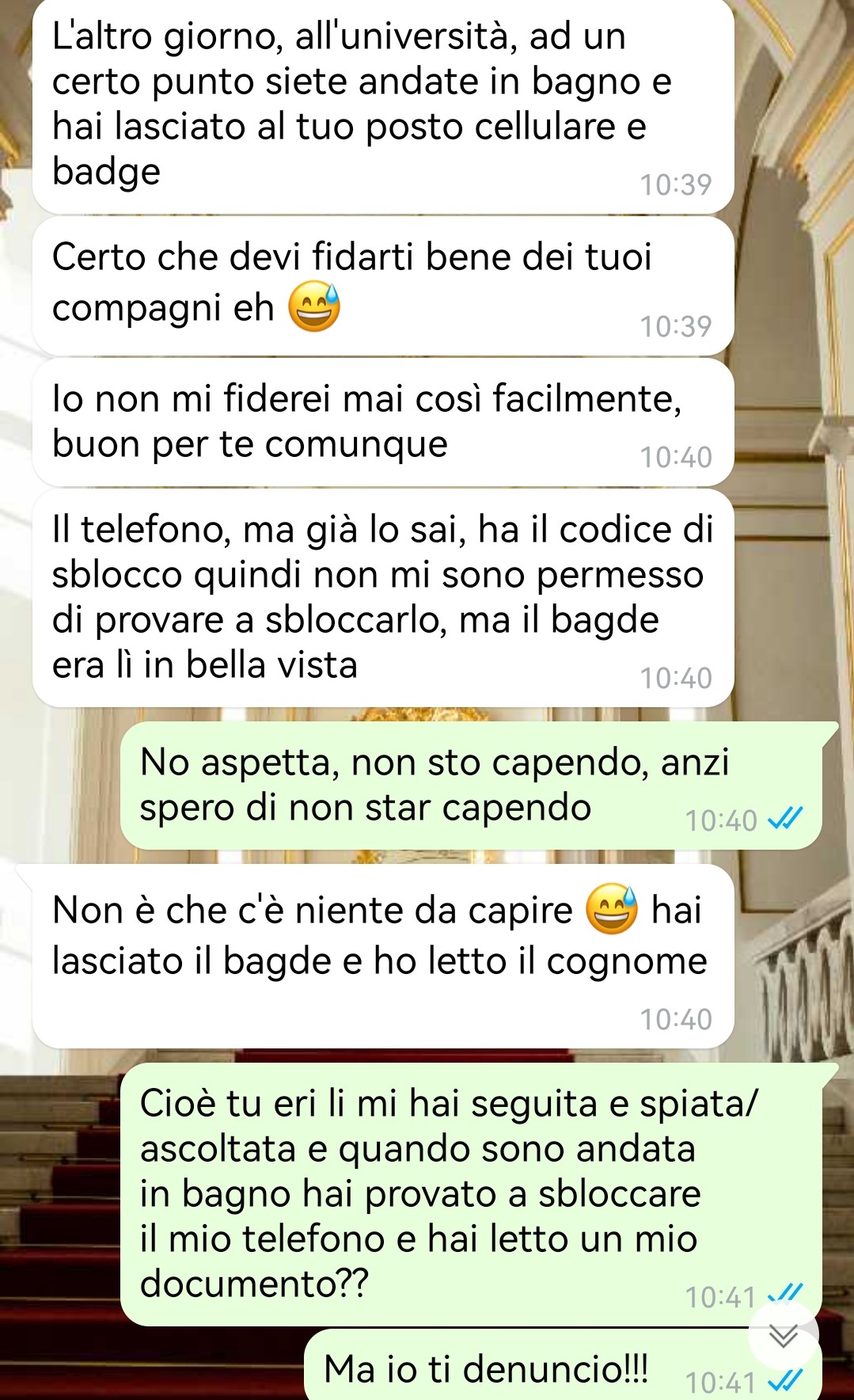This screenshot has height=1400, width=854.
Task: Select message 'Io non mi fiderei mai'
Action: pos(383,422)
